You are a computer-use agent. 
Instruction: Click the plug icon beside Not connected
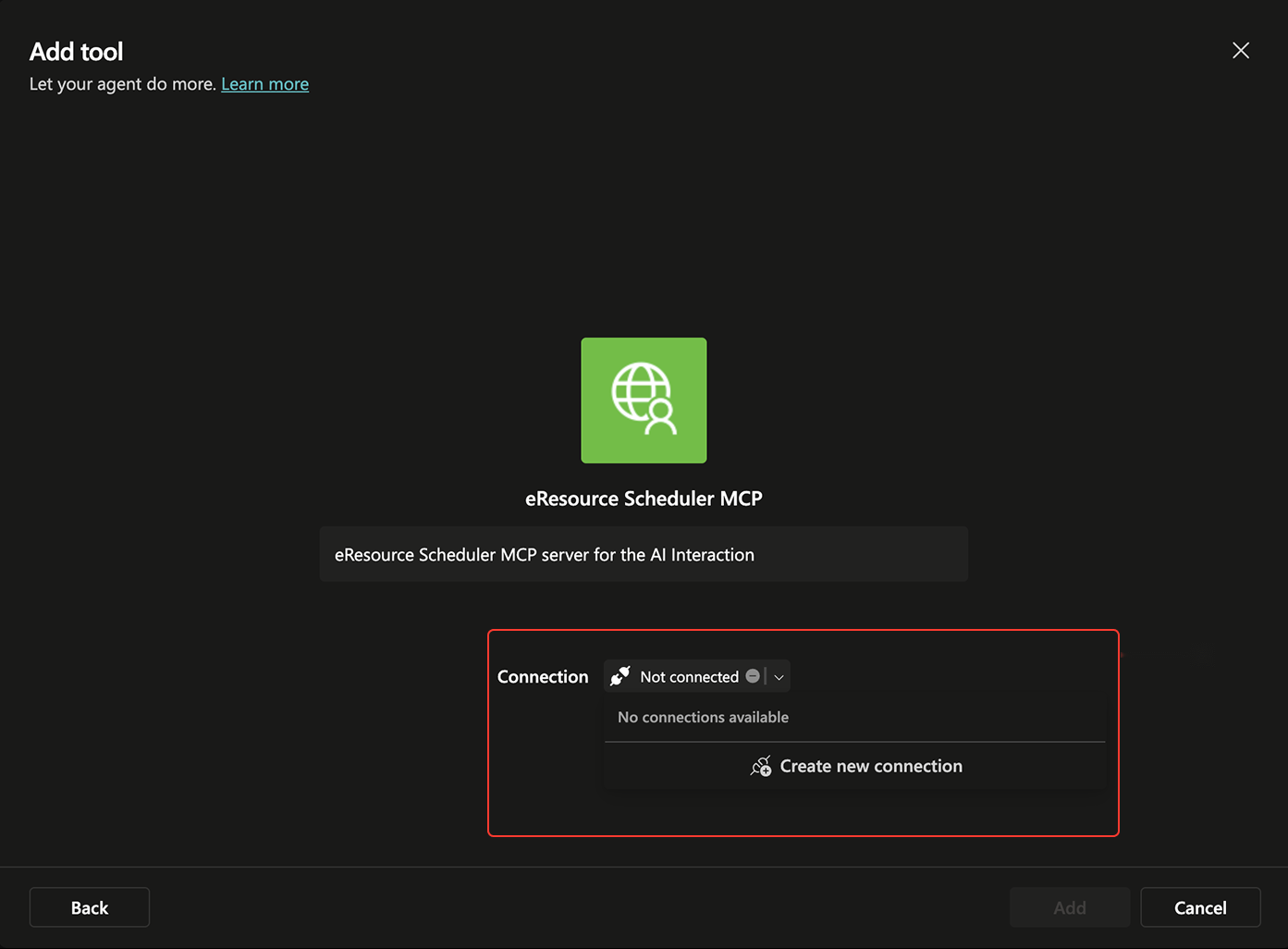click(x=620, y=676)
